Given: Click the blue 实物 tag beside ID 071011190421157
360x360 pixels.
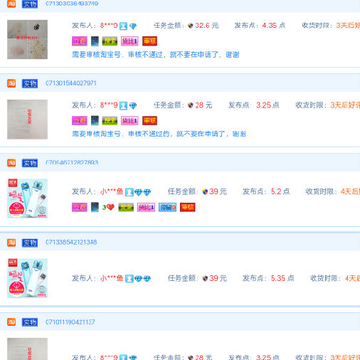Looking at the screenshot, I should pyautogui.click(x=30, y=322).
